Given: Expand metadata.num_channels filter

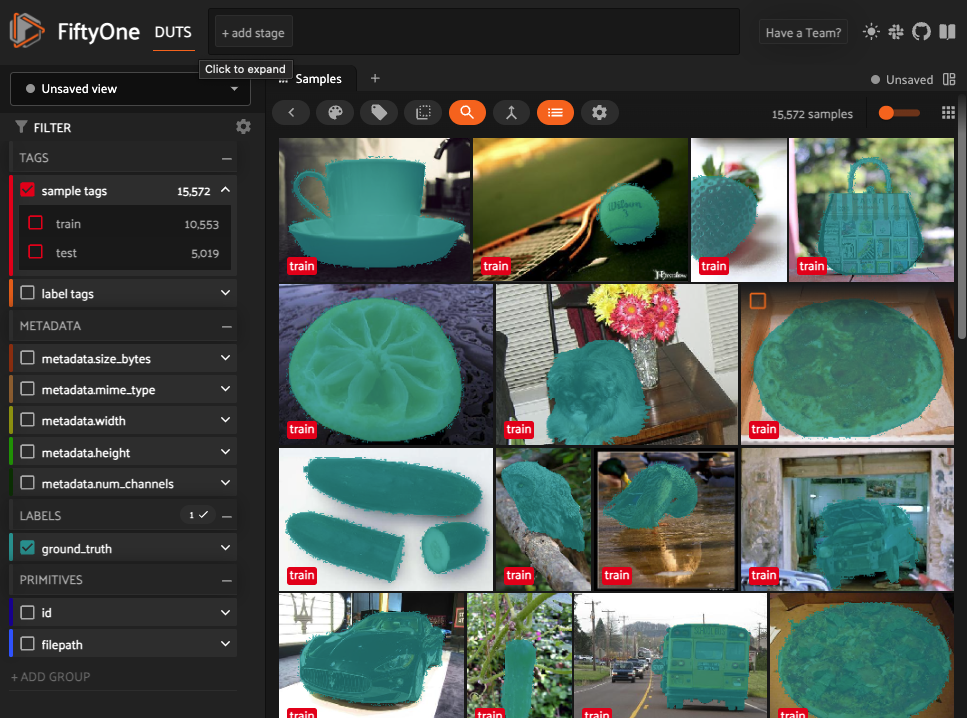Looking at the screenshot, I should coord(226,482).
